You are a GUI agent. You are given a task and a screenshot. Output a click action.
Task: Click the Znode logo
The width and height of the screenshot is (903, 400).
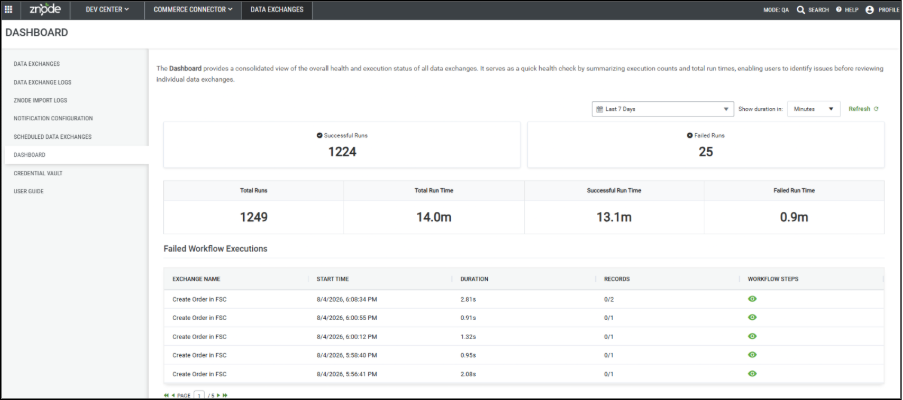[45, 9]
